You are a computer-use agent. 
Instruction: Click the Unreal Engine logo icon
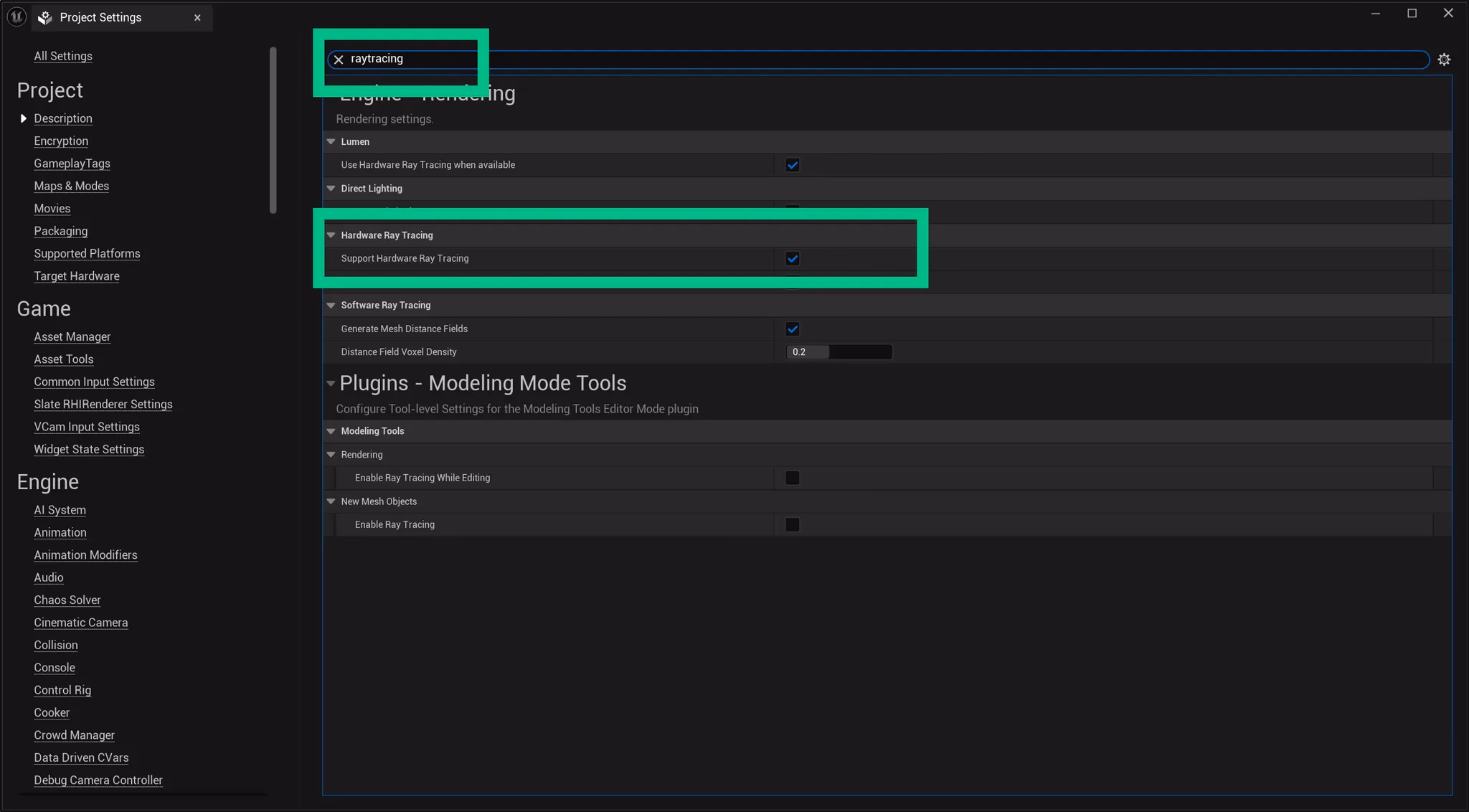coord(16,16)
